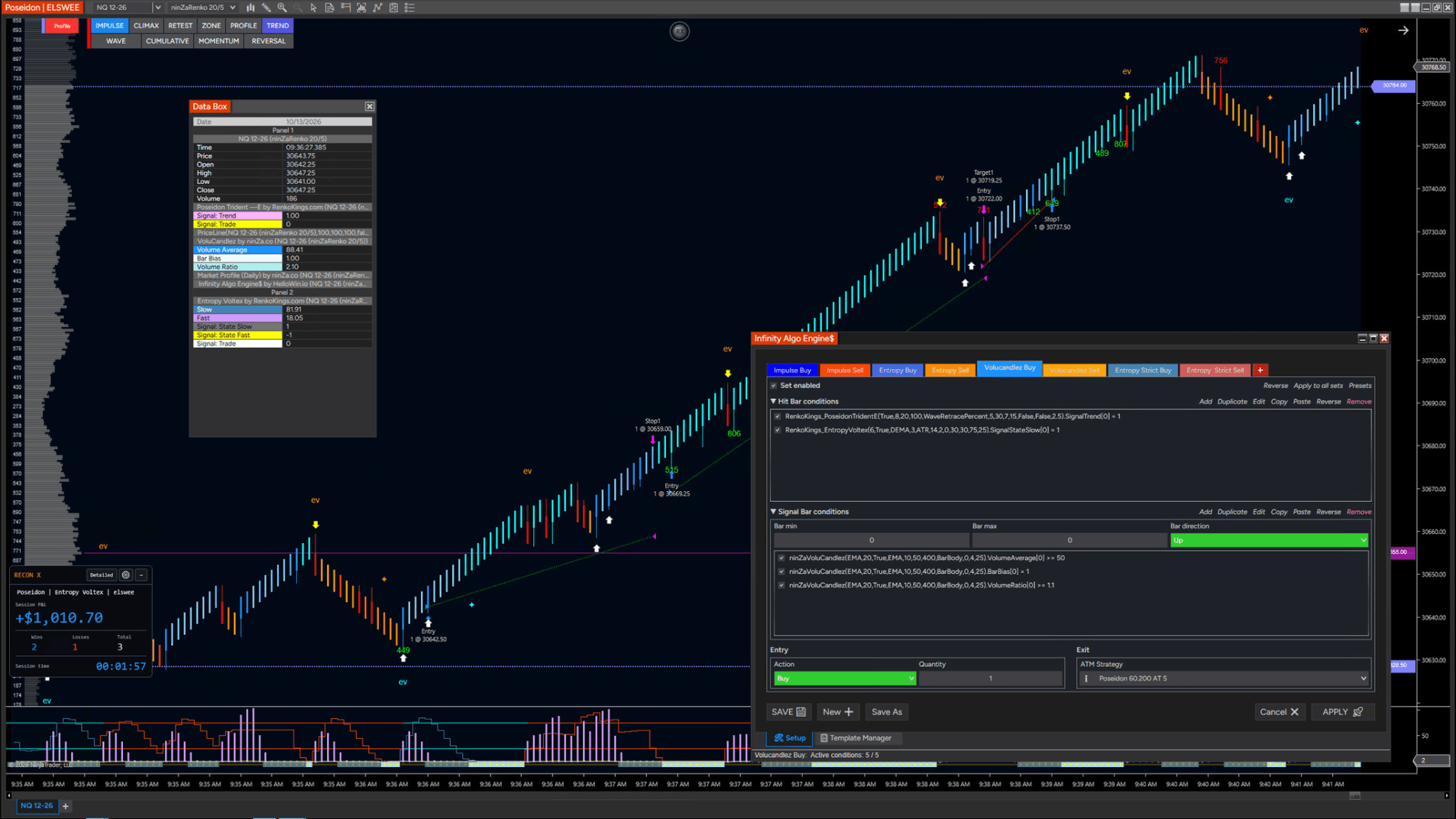The image size is (1456, 819).
Task: Click the round overlay button atop the chart
Action: click(x=679, y=31)
